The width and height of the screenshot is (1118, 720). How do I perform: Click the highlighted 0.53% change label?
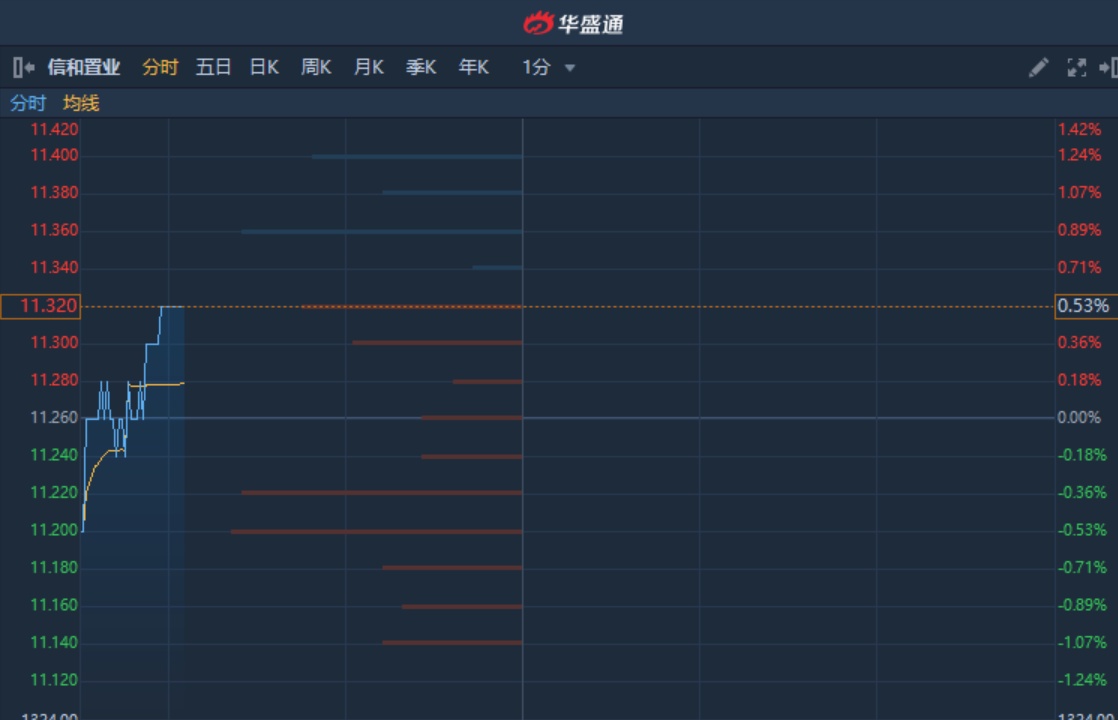pos(1086,307)
